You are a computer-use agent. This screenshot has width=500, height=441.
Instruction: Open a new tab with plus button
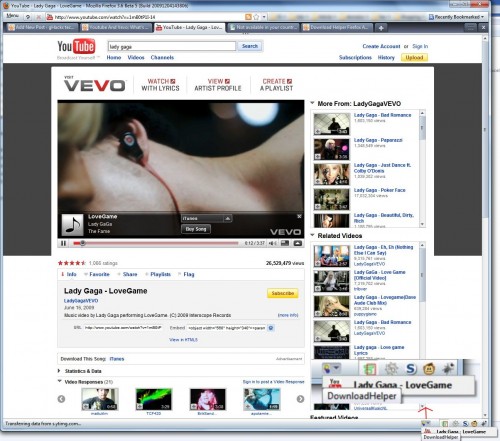click(x=381, y=28)
